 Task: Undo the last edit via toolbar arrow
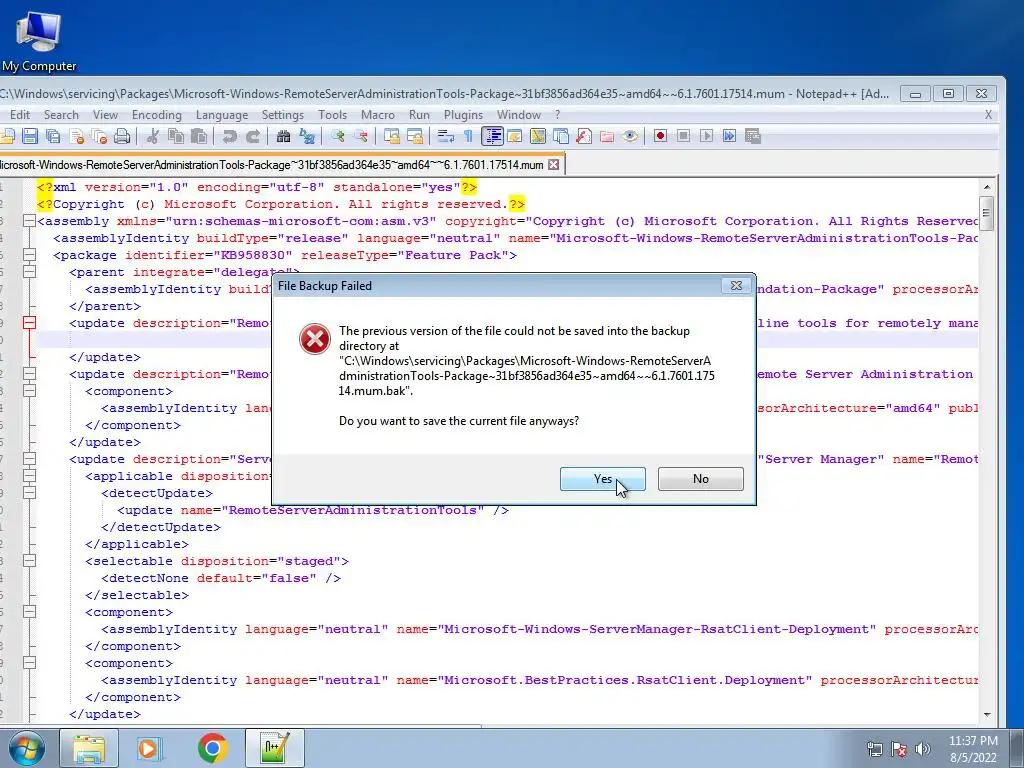pyautogui.click(x=229, y=136)
